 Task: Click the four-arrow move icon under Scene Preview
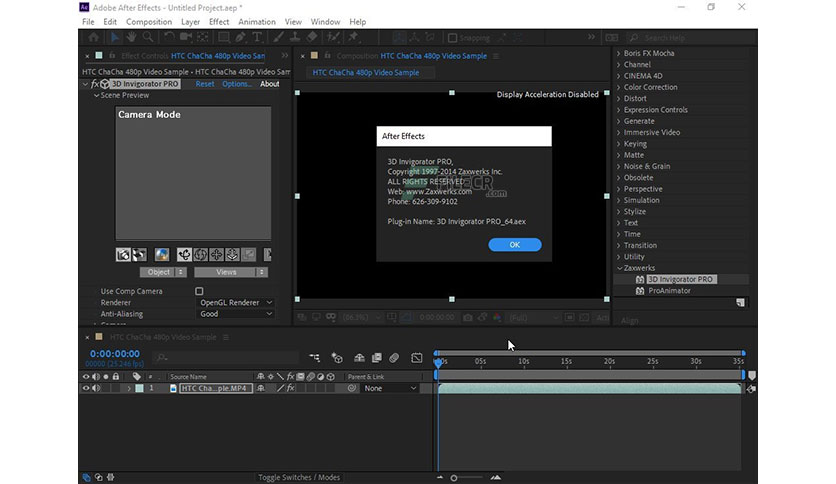pos(216,255)
